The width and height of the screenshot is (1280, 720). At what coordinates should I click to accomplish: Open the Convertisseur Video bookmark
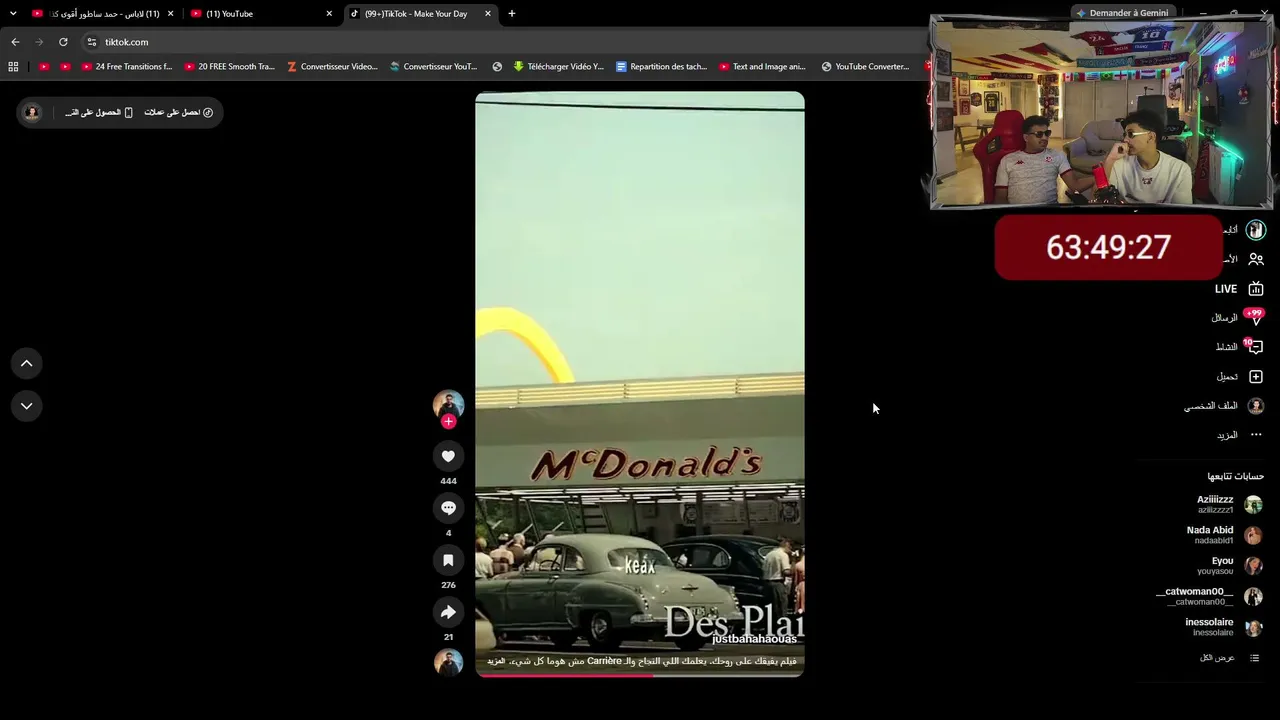click(332, 67)
